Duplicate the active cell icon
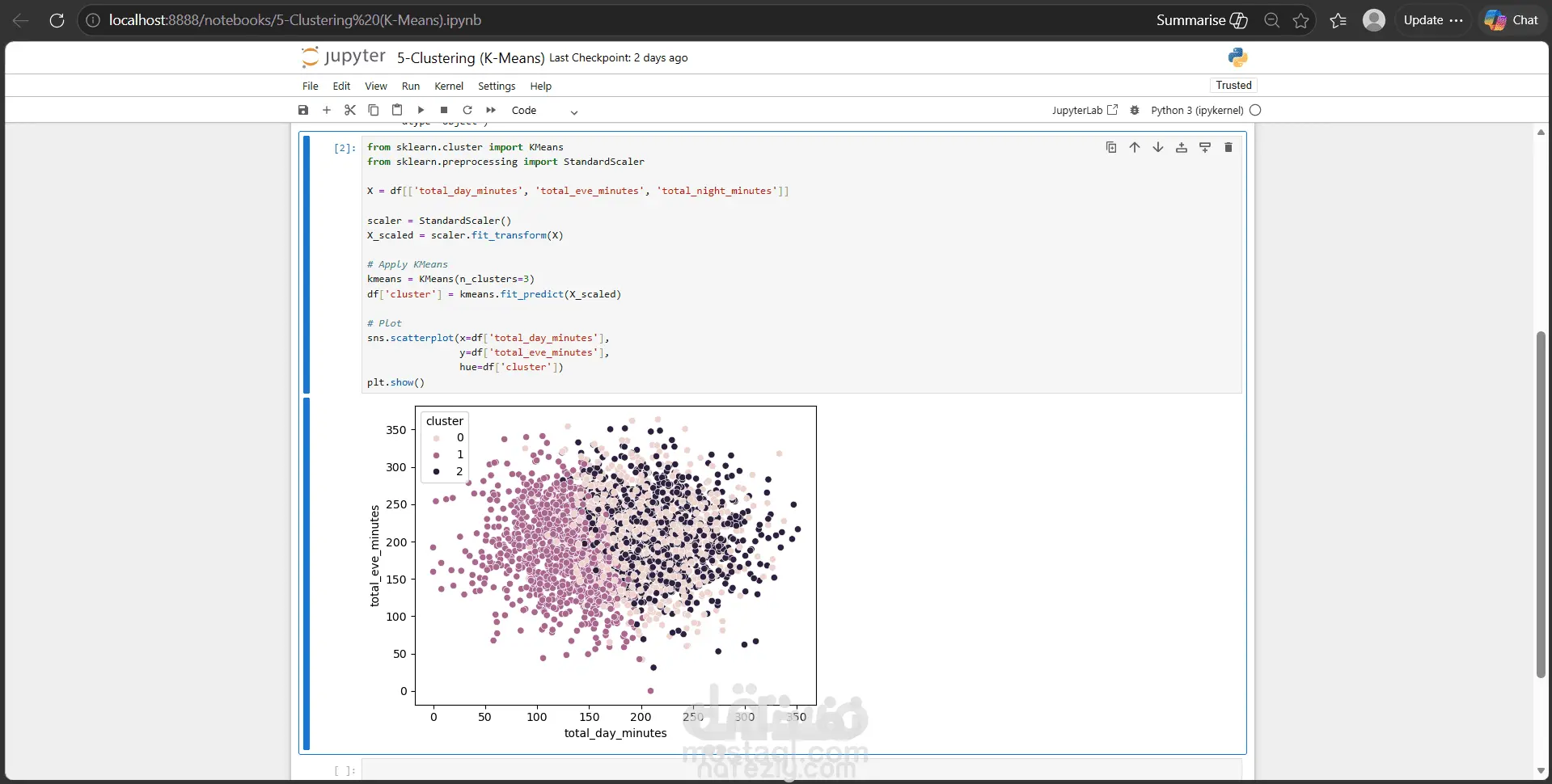Image resolution: width=1552 pixels, height=784 pixels. (1111, 147)
